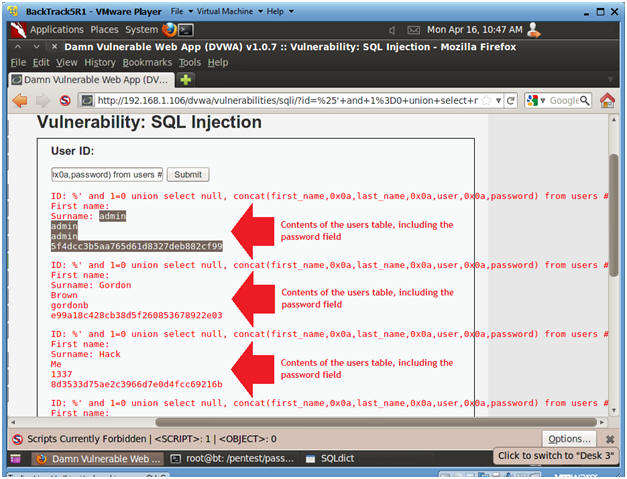627x479 pixels.
Task: Click the username text gordonb
Action: (x=69, y=305)
